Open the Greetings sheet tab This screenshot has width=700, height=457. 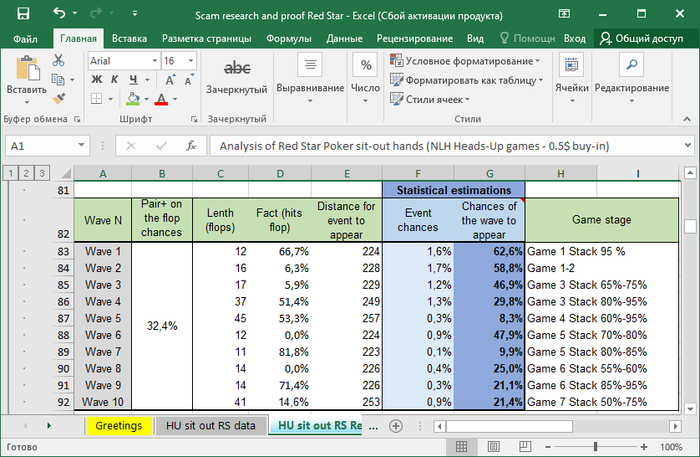pos(118,426)
